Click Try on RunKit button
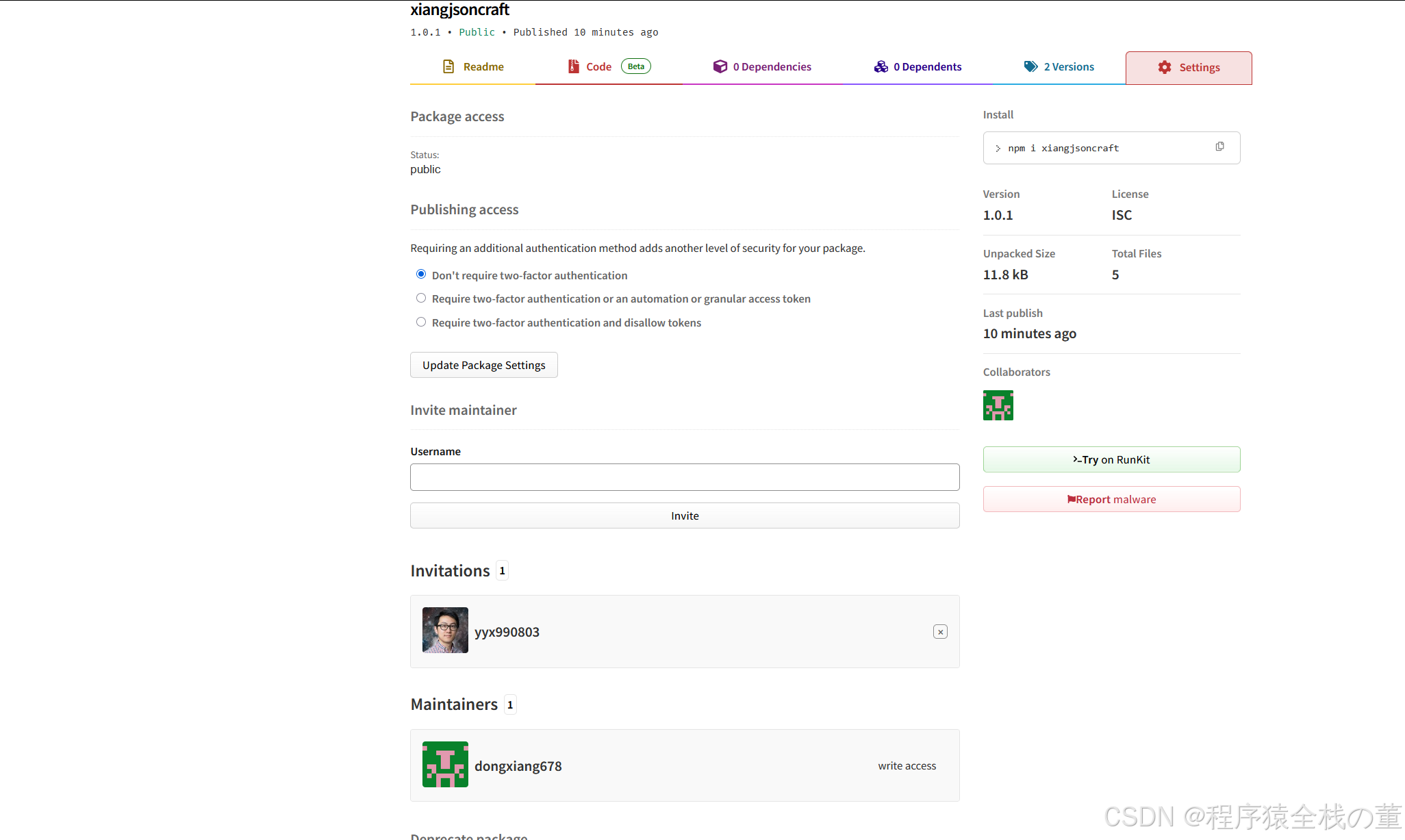 [1111, 459]
